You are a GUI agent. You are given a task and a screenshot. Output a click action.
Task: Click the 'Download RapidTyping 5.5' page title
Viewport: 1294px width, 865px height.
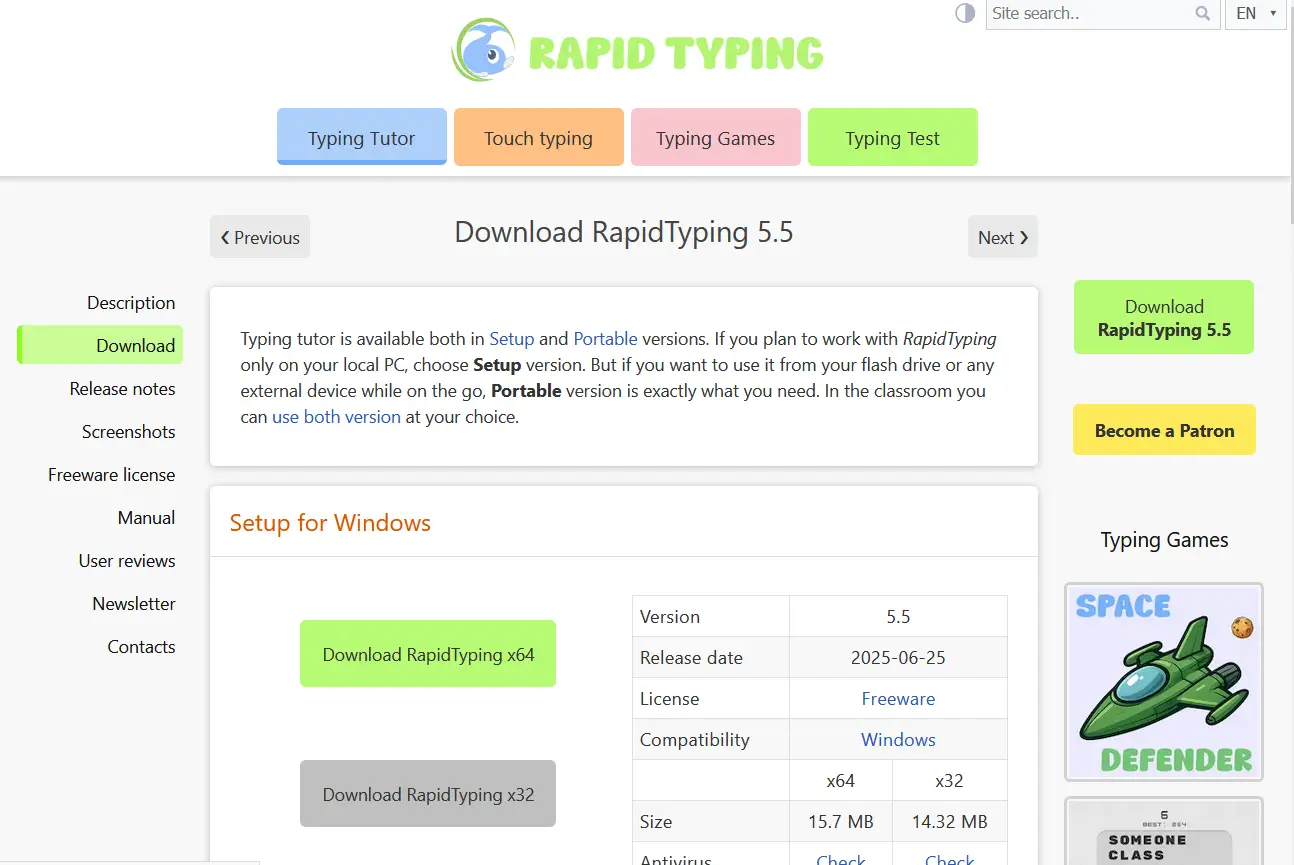624,232
